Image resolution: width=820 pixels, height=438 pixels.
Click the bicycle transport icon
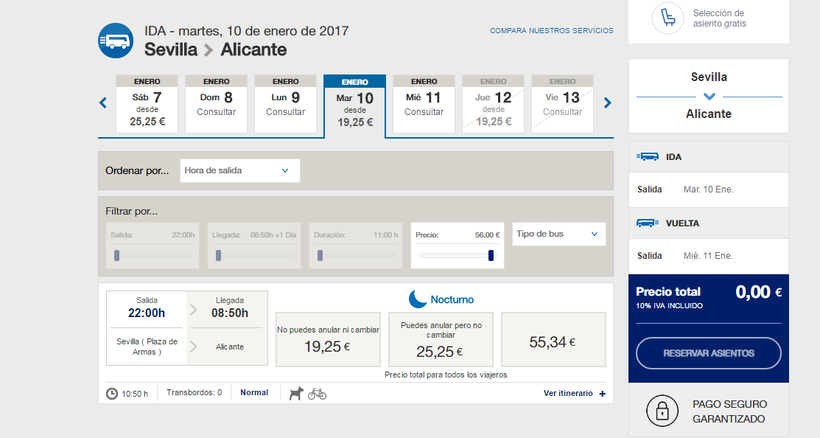pyautogui.click(x=317, y=393)
